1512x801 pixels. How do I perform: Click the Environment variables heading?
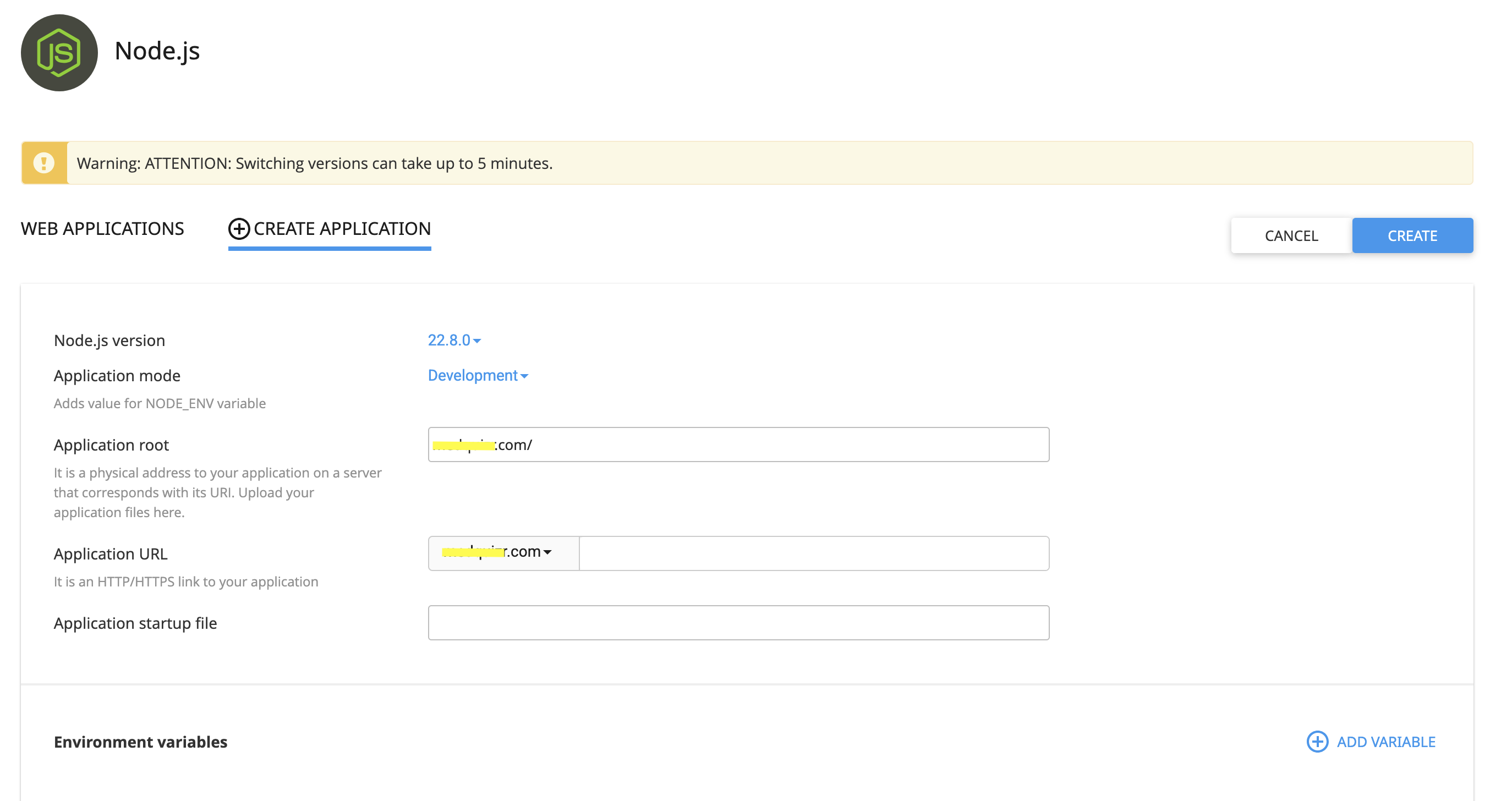coord(140,742)
